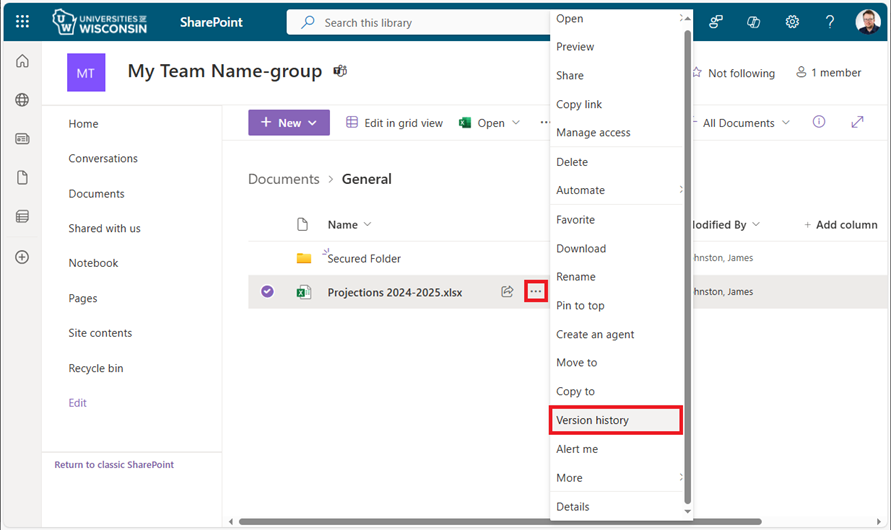Viewport: 891px width, 530px height.
Task: Open the settings gear icon
Action: [x=792, y=22]
